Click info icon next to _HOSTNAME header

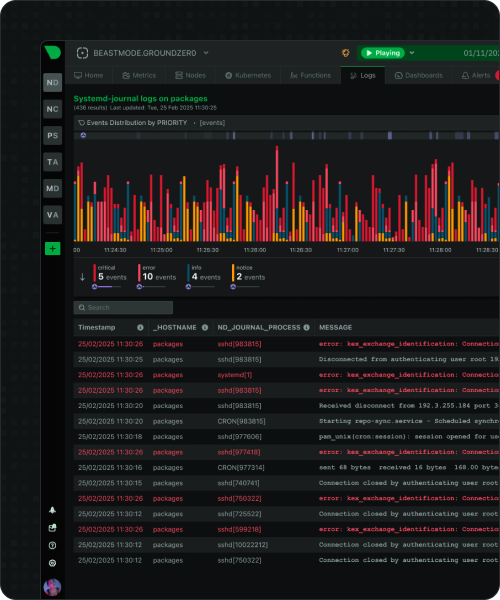[205, 328]
